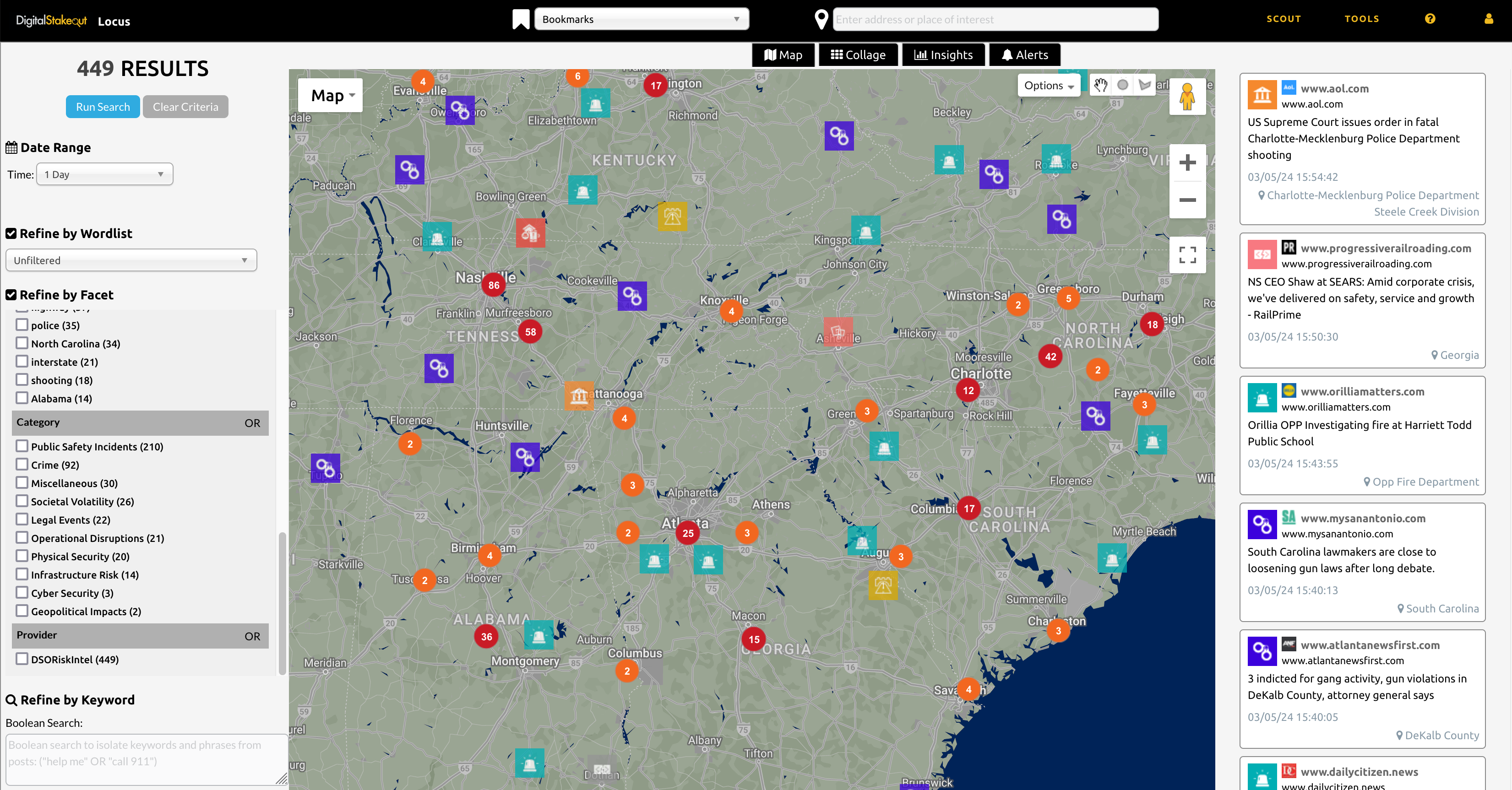Viewport: 1512px width, 790px height.
Task: Switch to the Collage view
Action: point(858,54)
